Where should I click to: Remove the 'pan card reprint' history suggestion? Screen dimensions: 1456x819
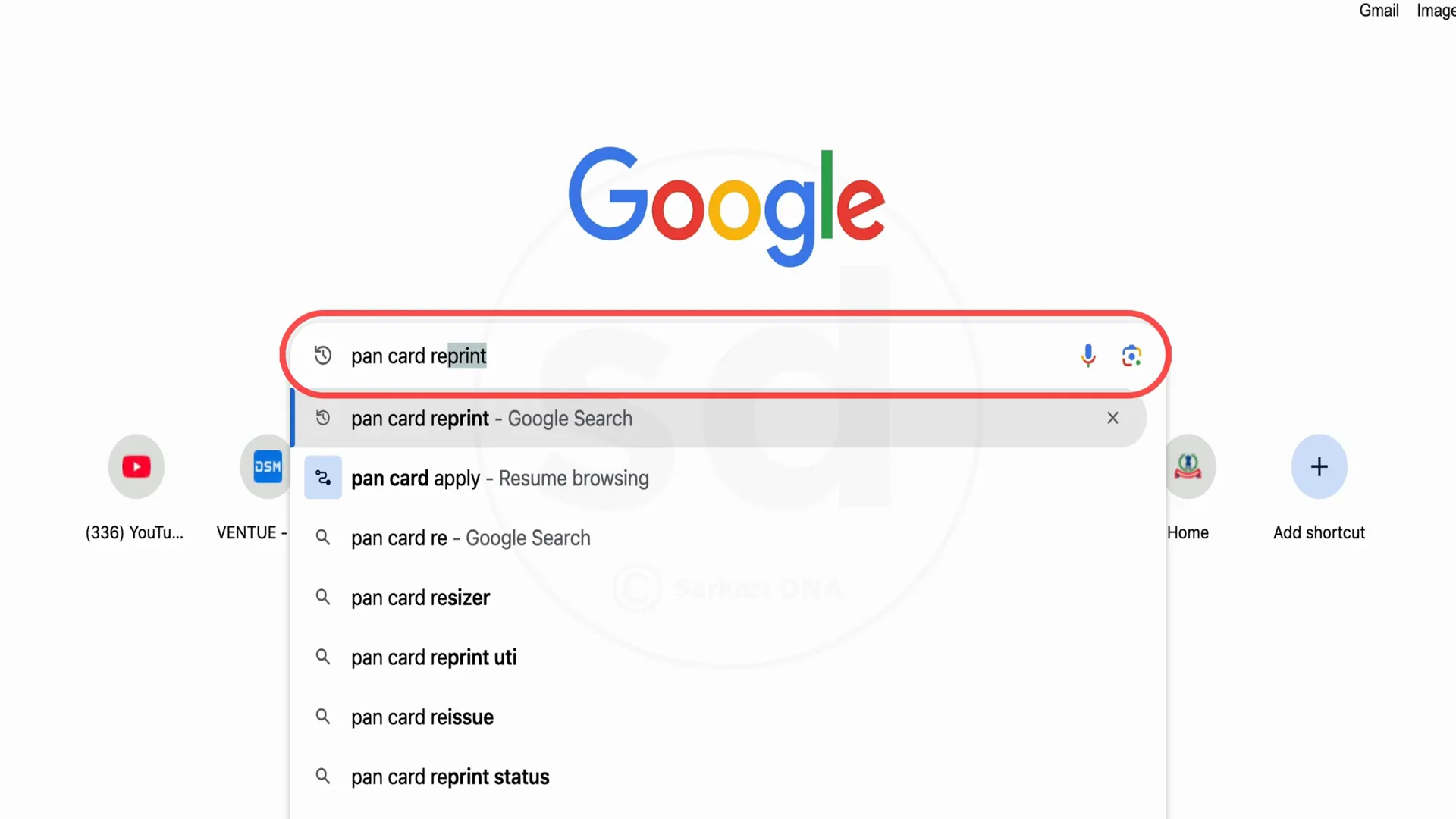click(1112, 418)
